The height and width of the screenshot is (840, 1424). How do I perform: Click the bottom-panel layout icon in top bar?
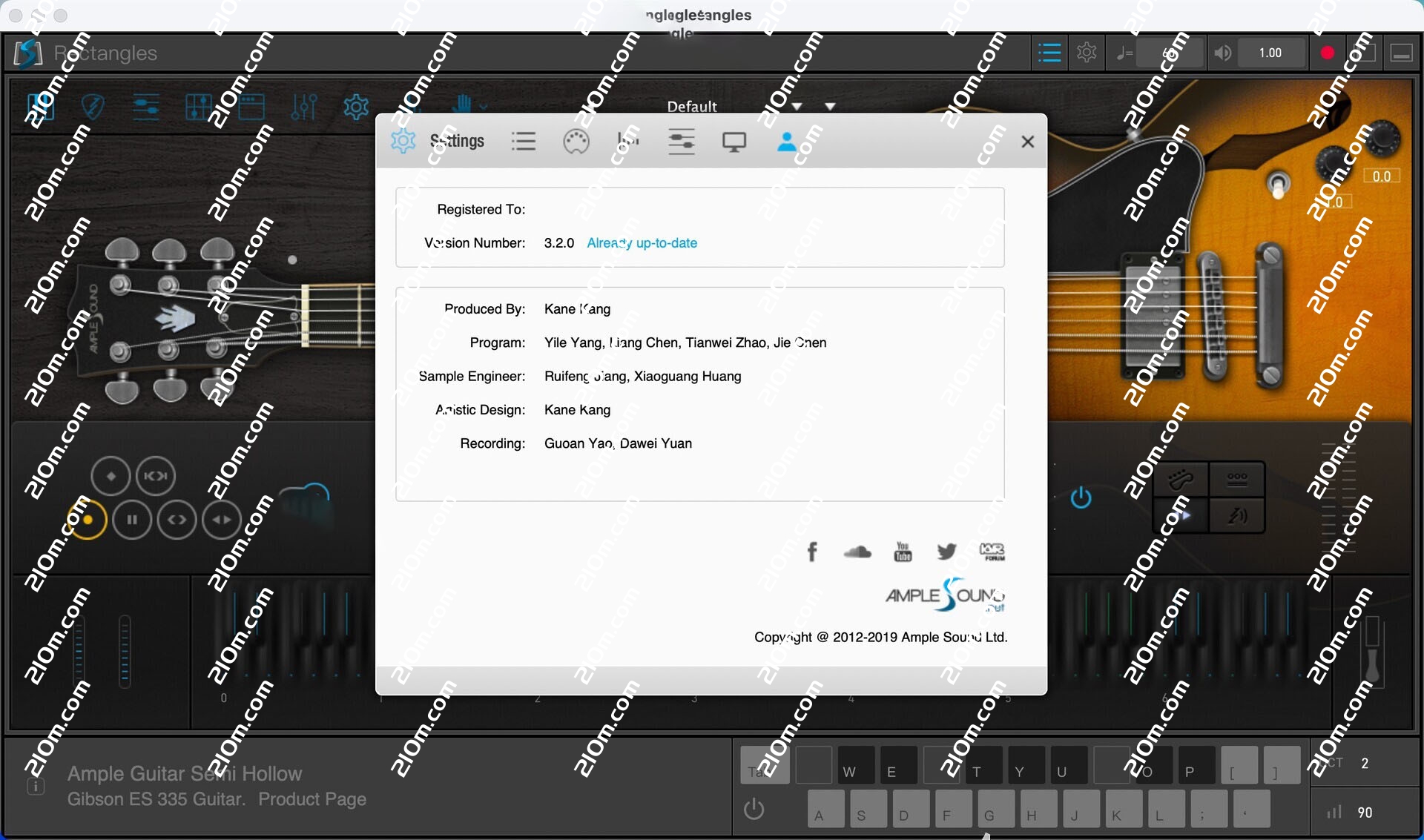pos(1401,53)
